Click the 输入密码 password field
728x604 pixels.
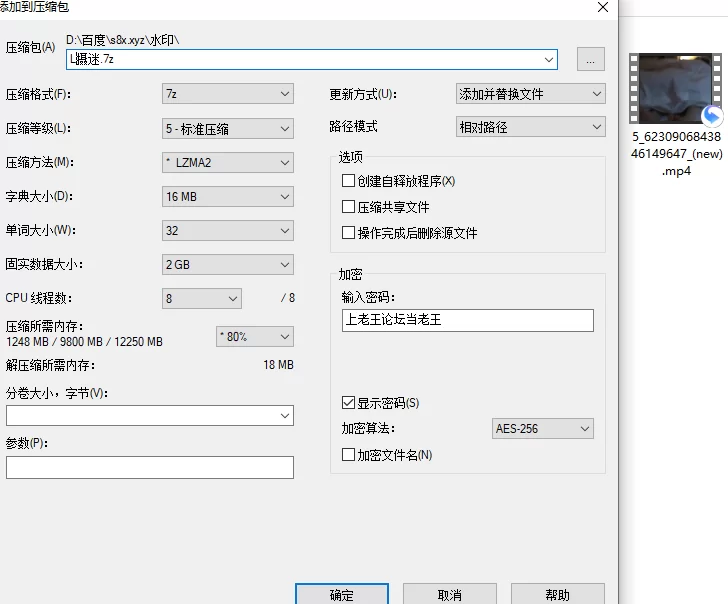[468, 320]
